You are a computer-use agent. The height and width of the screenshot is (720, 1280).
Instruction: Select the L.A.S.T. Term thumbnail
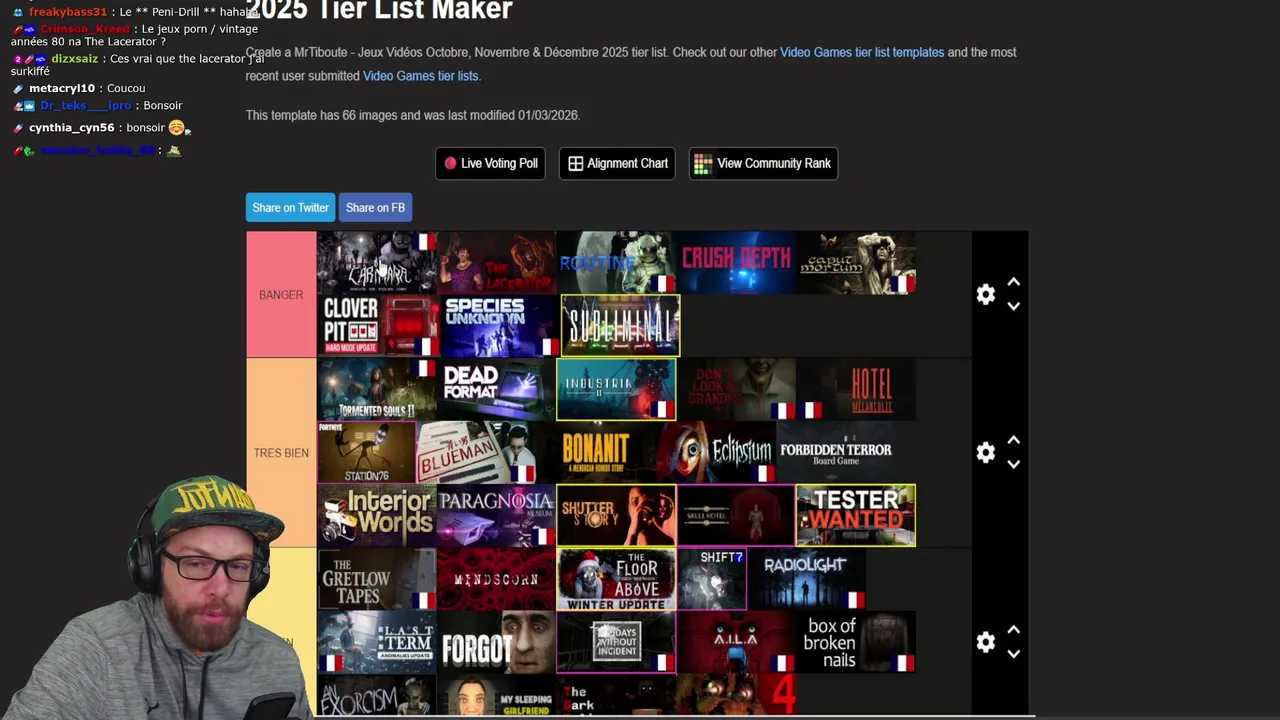click(376, 642)
